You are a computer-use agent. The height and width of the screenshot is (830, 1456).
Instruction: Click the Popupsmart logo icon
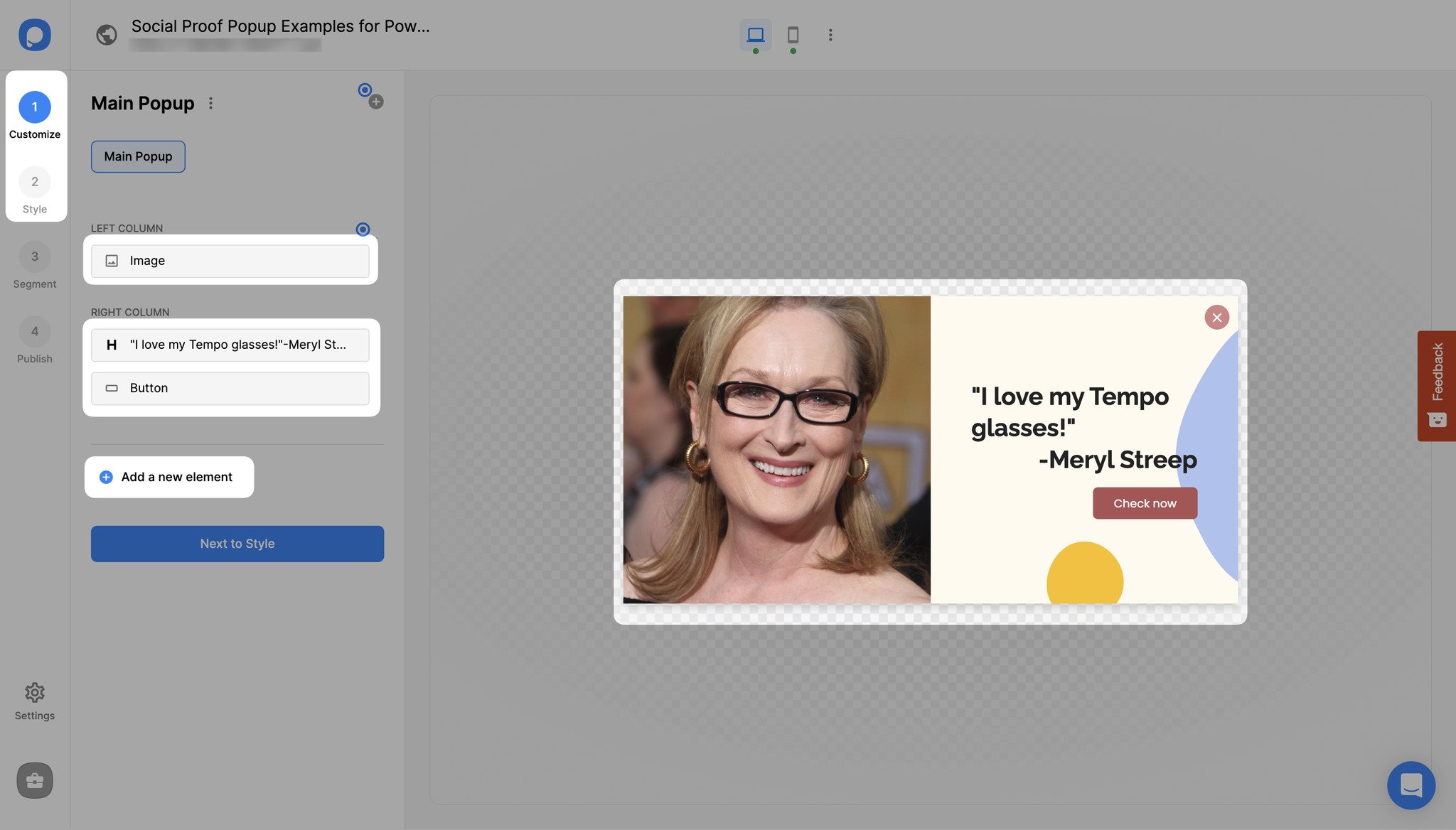pos(35,35)
